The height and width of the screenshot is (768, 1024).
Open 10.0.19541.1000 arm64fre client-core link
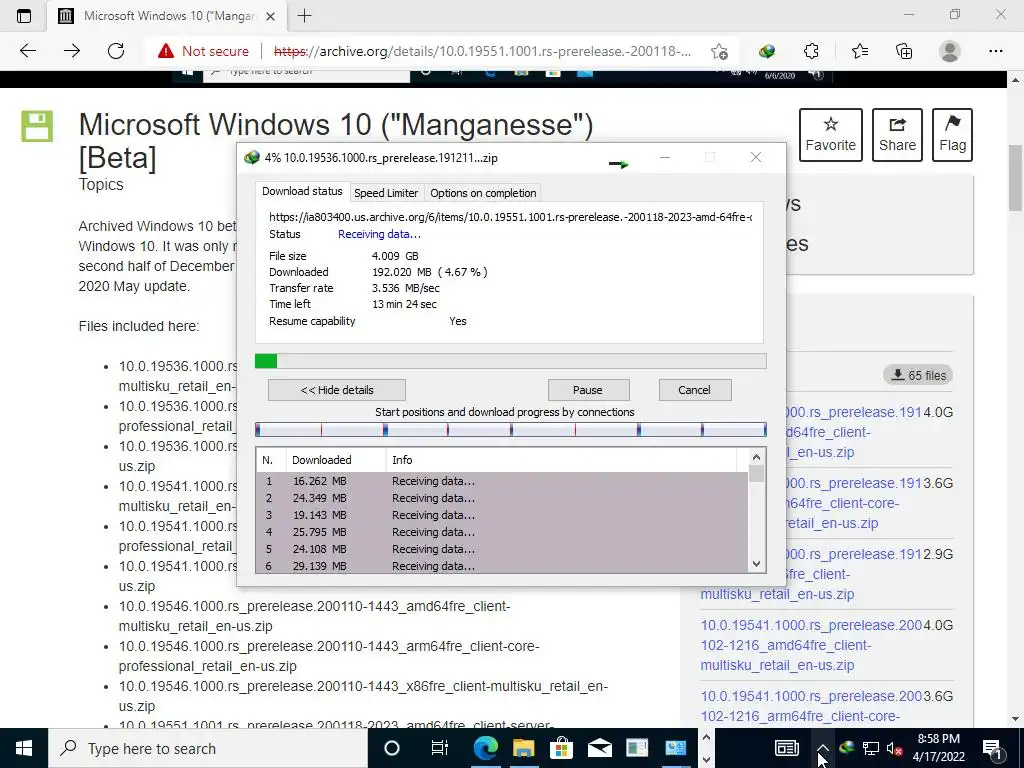point(810,706)
